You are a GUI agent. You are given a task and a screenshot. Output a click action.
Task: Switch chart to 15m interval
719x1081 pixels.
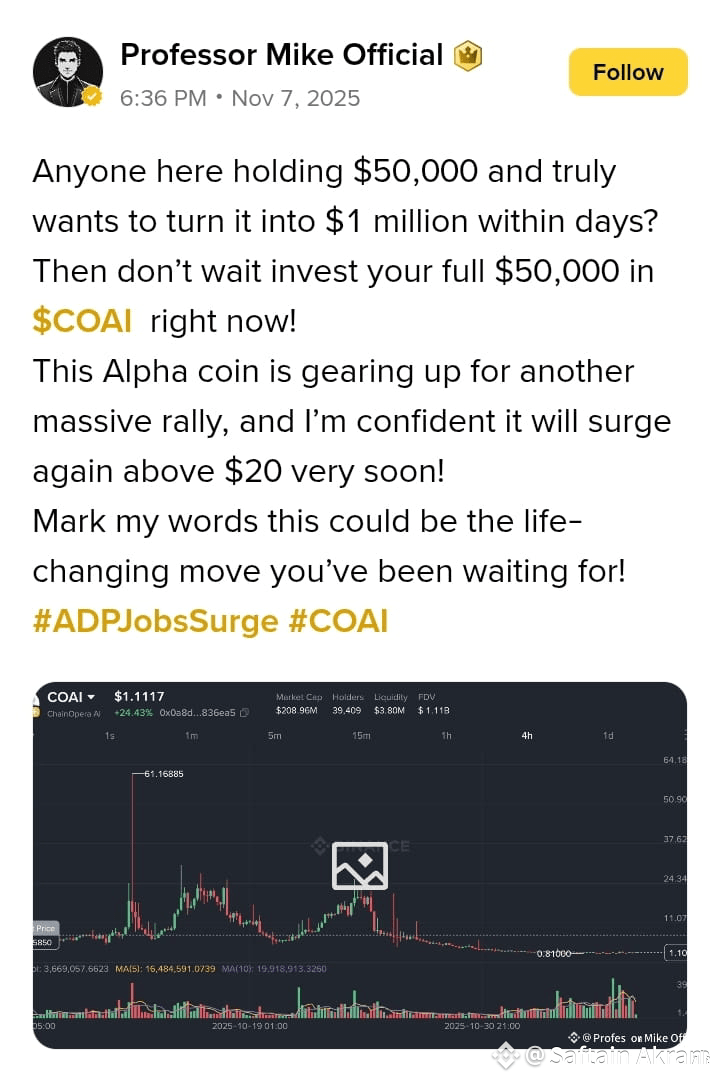tap(361, 736)
